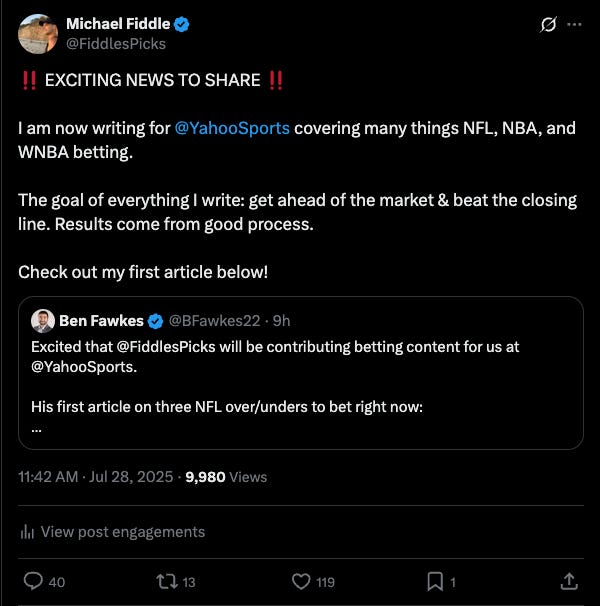
Task: Click the analytics bars icon
Action: click(27, 532)
